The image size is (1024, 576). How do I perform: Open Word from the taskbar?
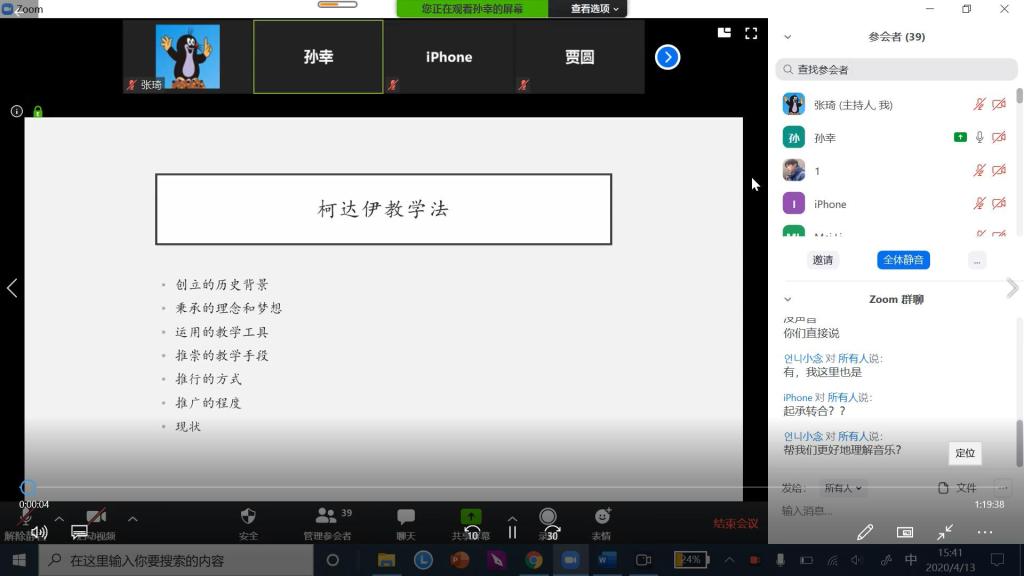coord(607,560)
